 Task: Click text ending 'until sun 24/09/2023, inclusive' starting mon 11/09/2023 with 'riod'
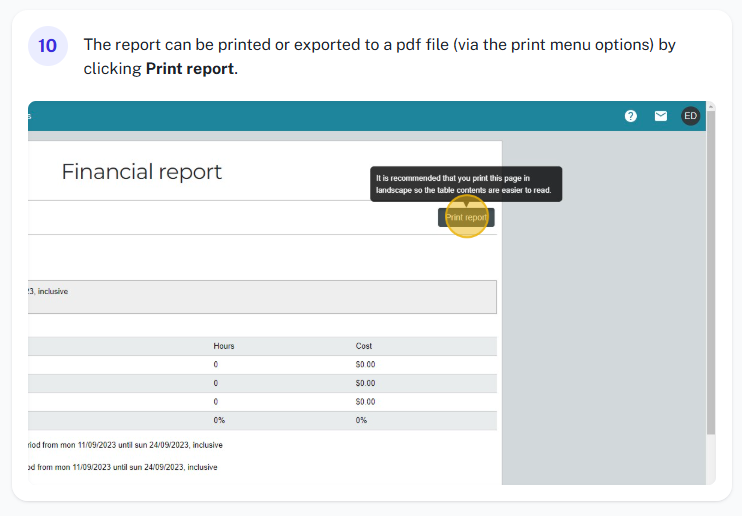click(x=125, y=445)
